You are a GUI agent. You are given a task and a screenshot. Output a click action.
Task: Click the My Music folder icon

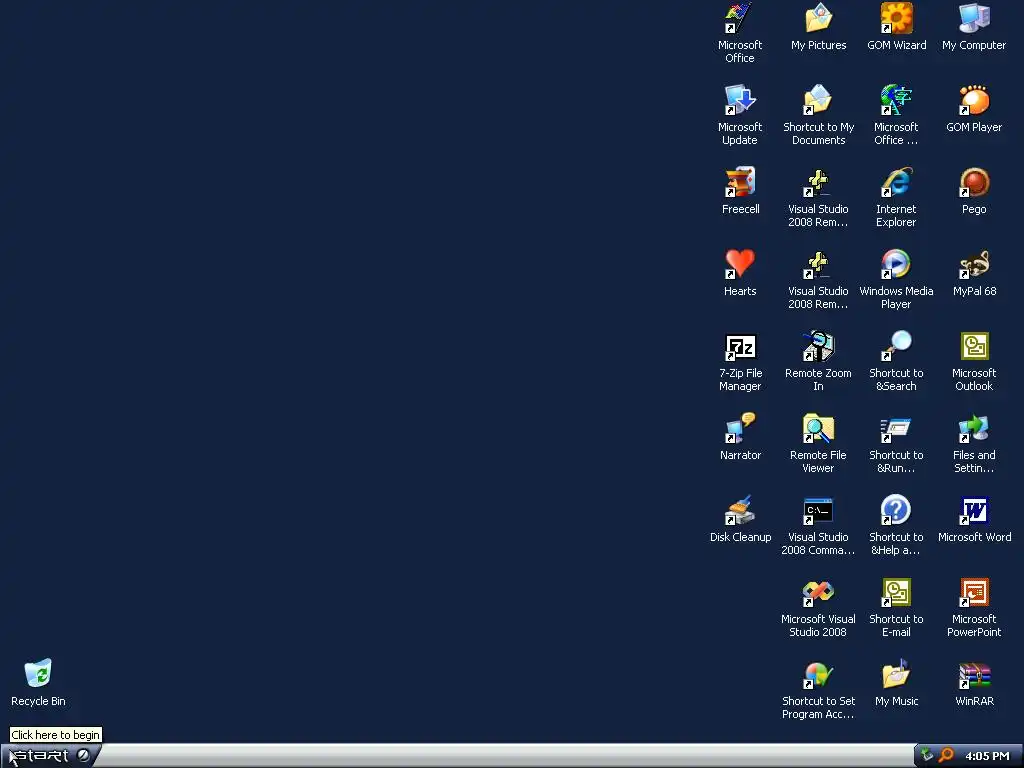point(896,675)
